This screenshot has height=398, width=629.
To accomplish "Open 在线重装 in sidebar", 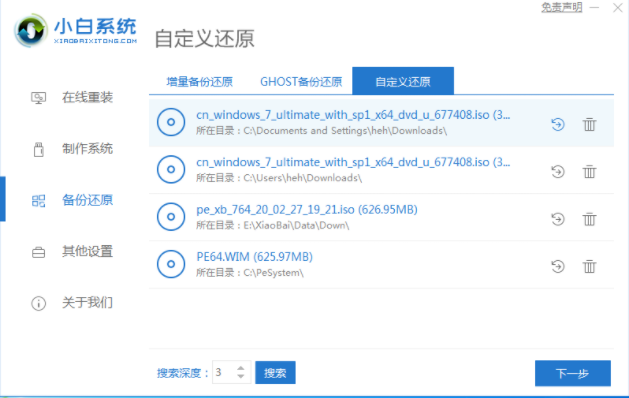I will point(87,97).
